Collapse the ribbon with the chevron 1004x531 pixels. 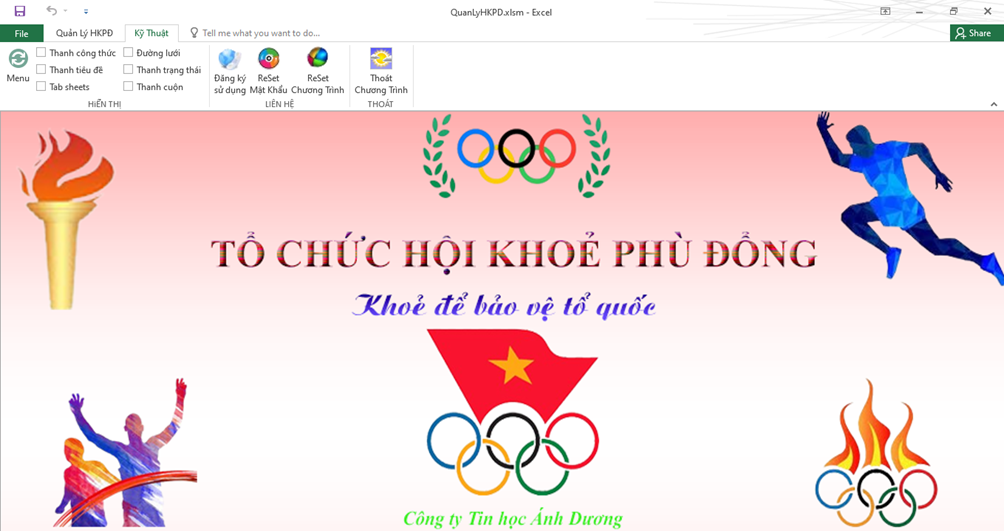pyautogui.click(x=994, y=104)
